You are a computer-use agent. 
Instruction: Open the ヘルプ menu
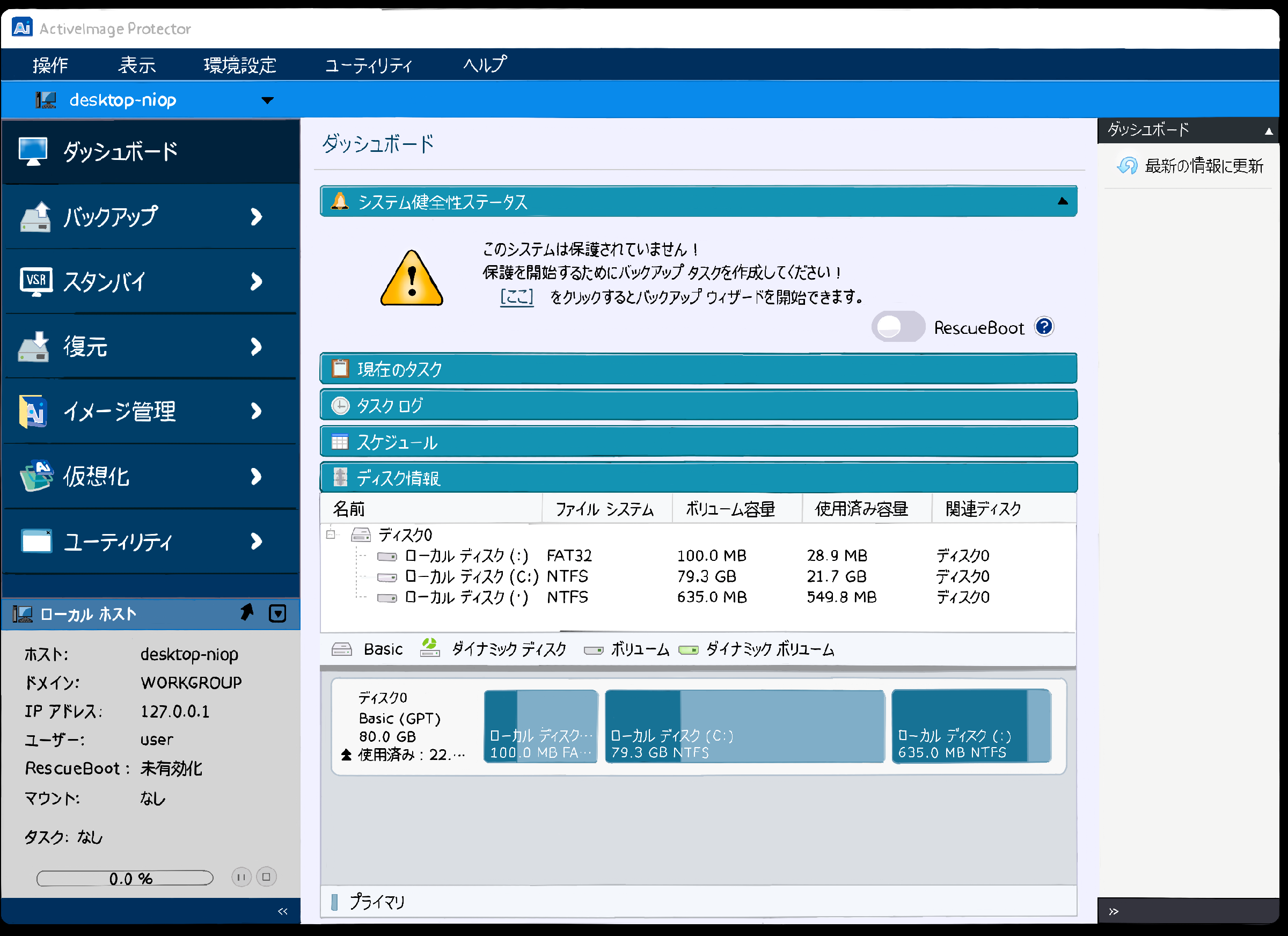coord(485,65)
